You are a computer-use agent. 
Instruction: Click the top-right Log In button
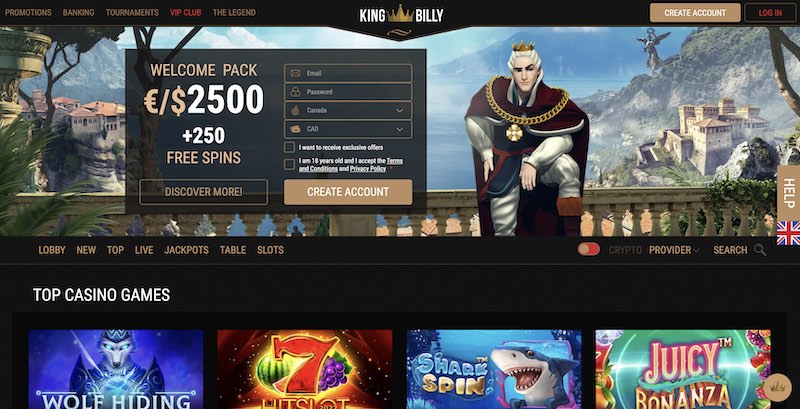pyautogui.click(x=770, y=13)
